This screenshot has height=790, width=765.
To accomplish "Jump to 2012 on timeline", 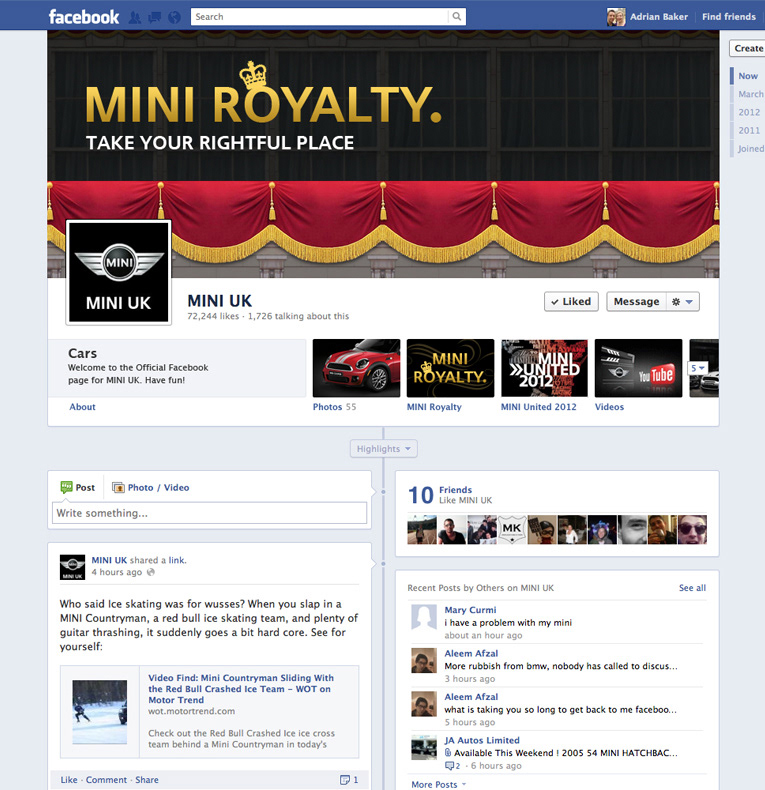I will tap(749, 112).
